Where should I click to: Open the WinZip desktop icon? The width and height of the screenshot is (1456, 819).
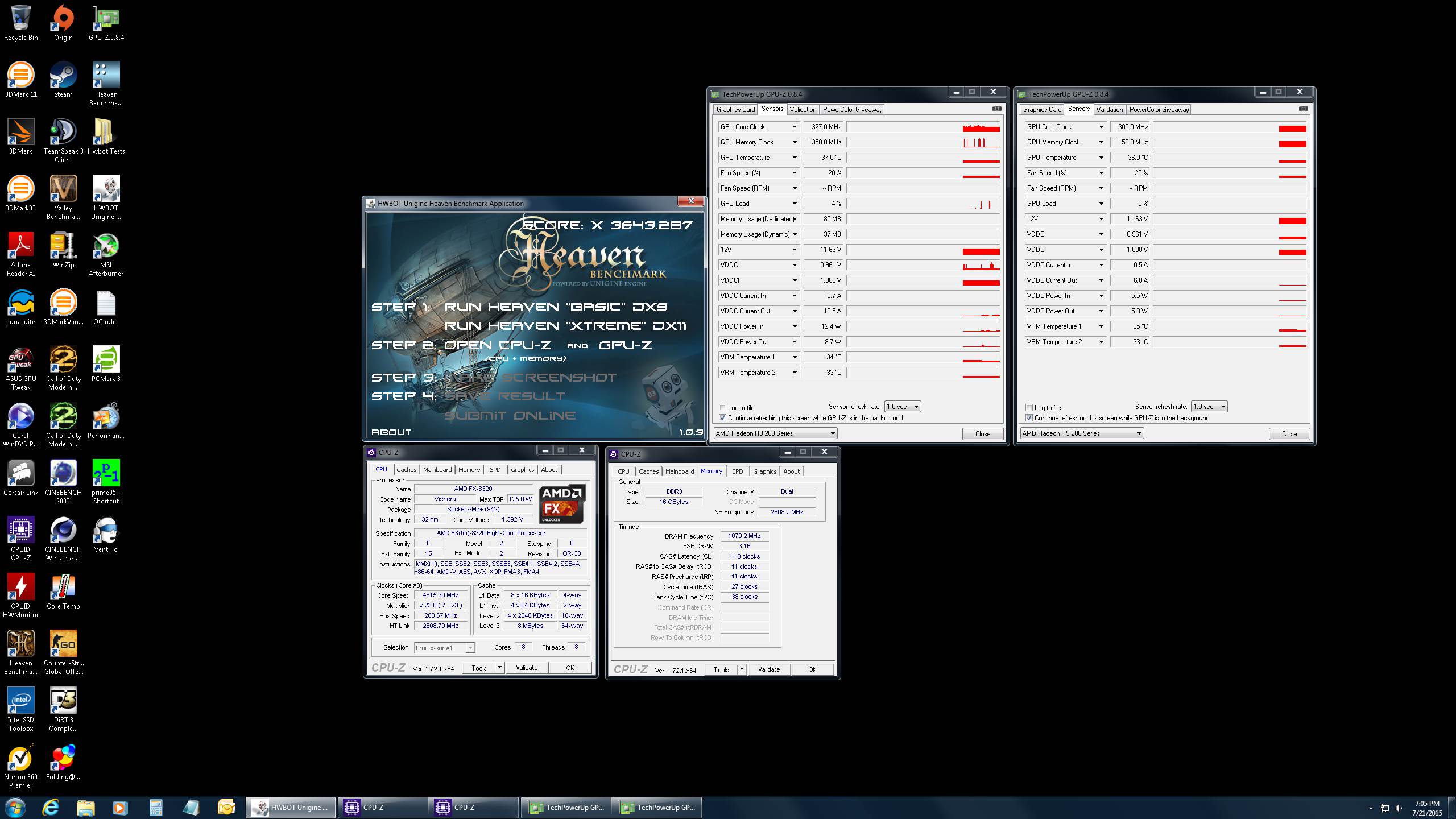point(63,250)
